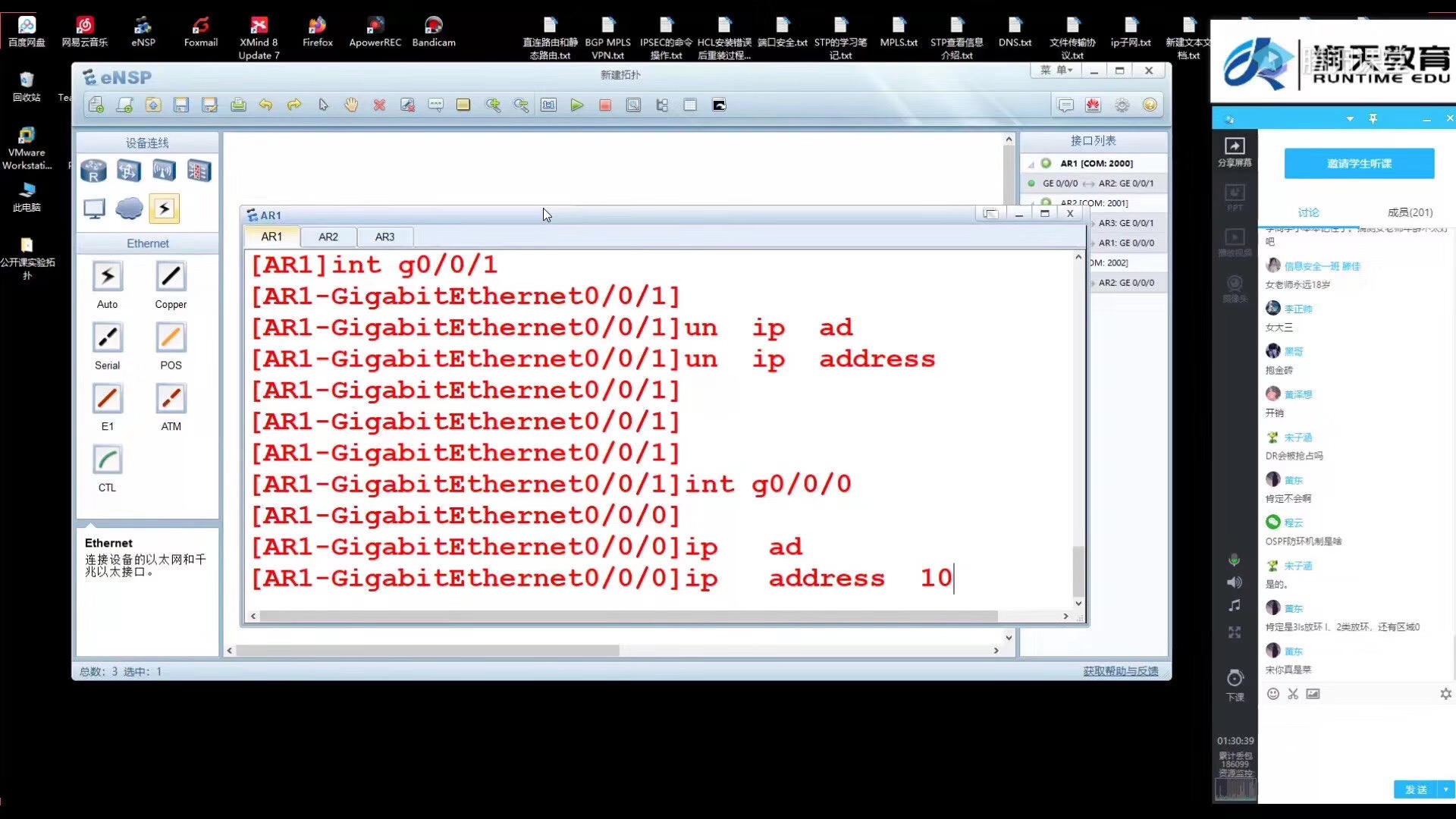Choose the router device category icon

[x=93, y=171]
